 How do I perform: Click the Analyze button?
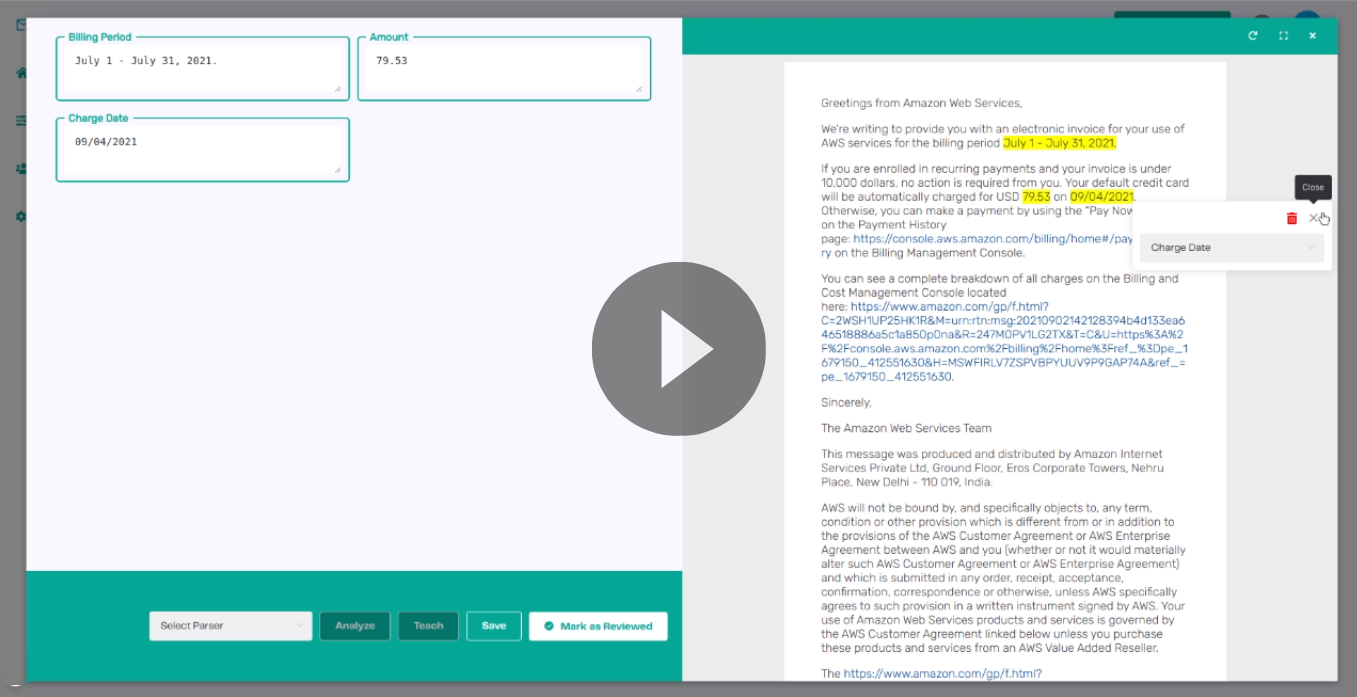(x=355, y=626)
